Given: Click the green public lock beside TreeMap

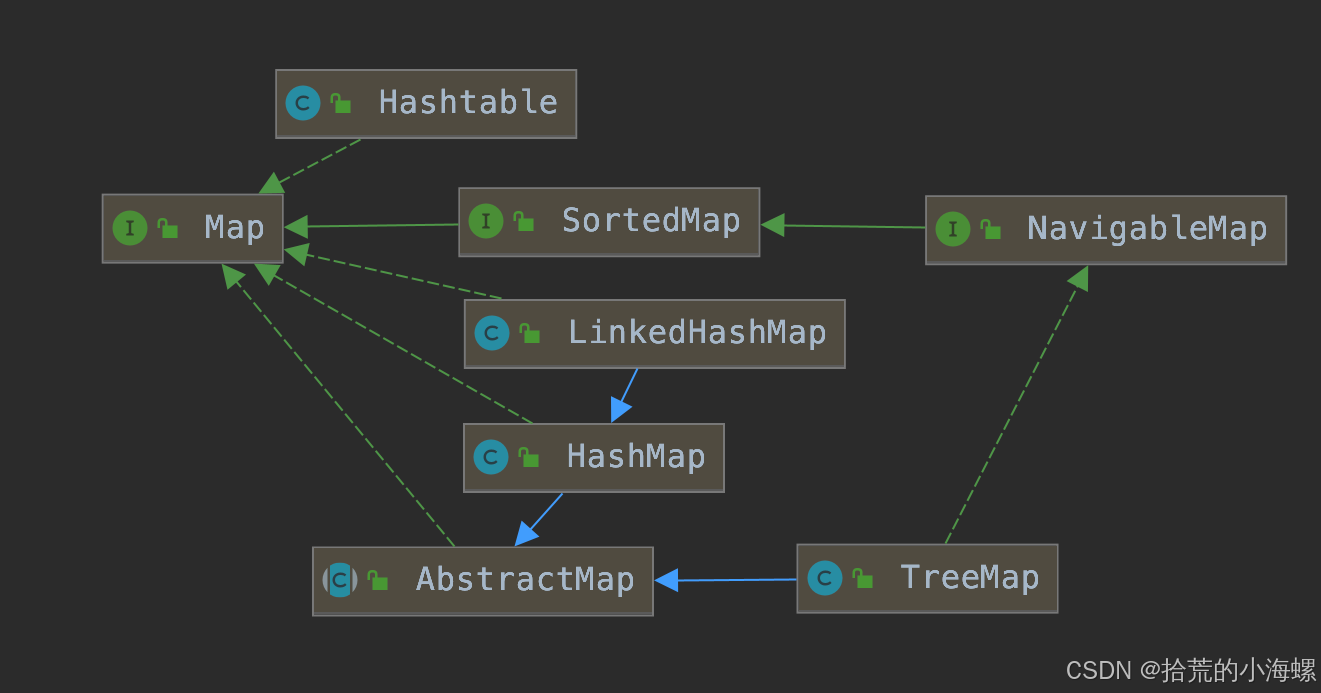Looking at the screenshot, I should click(x=863, y=578).
